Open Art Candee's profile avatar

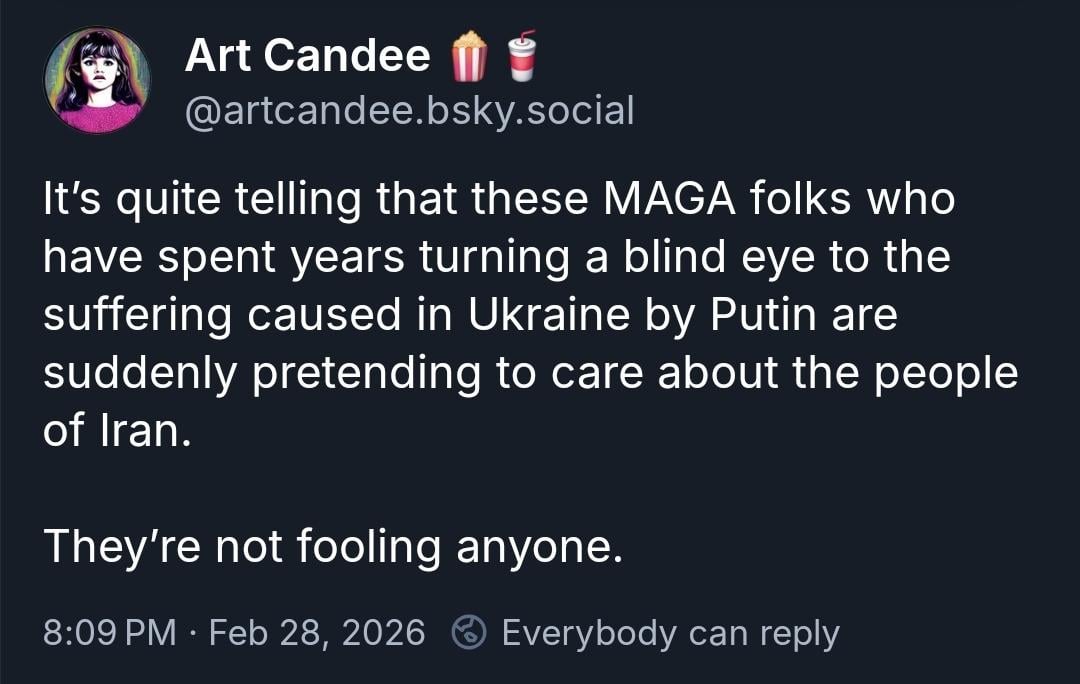coord(97,80)
